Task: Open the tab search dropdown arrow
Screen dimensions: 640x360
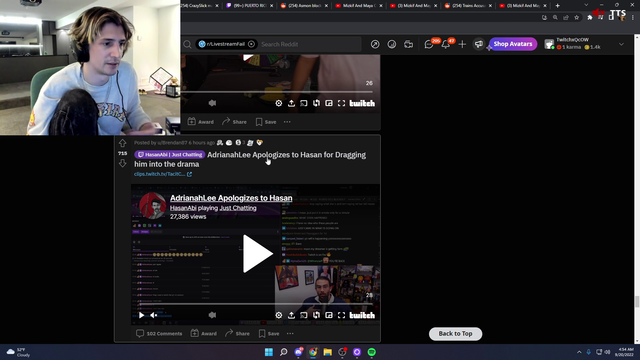Action: point(586,5)
